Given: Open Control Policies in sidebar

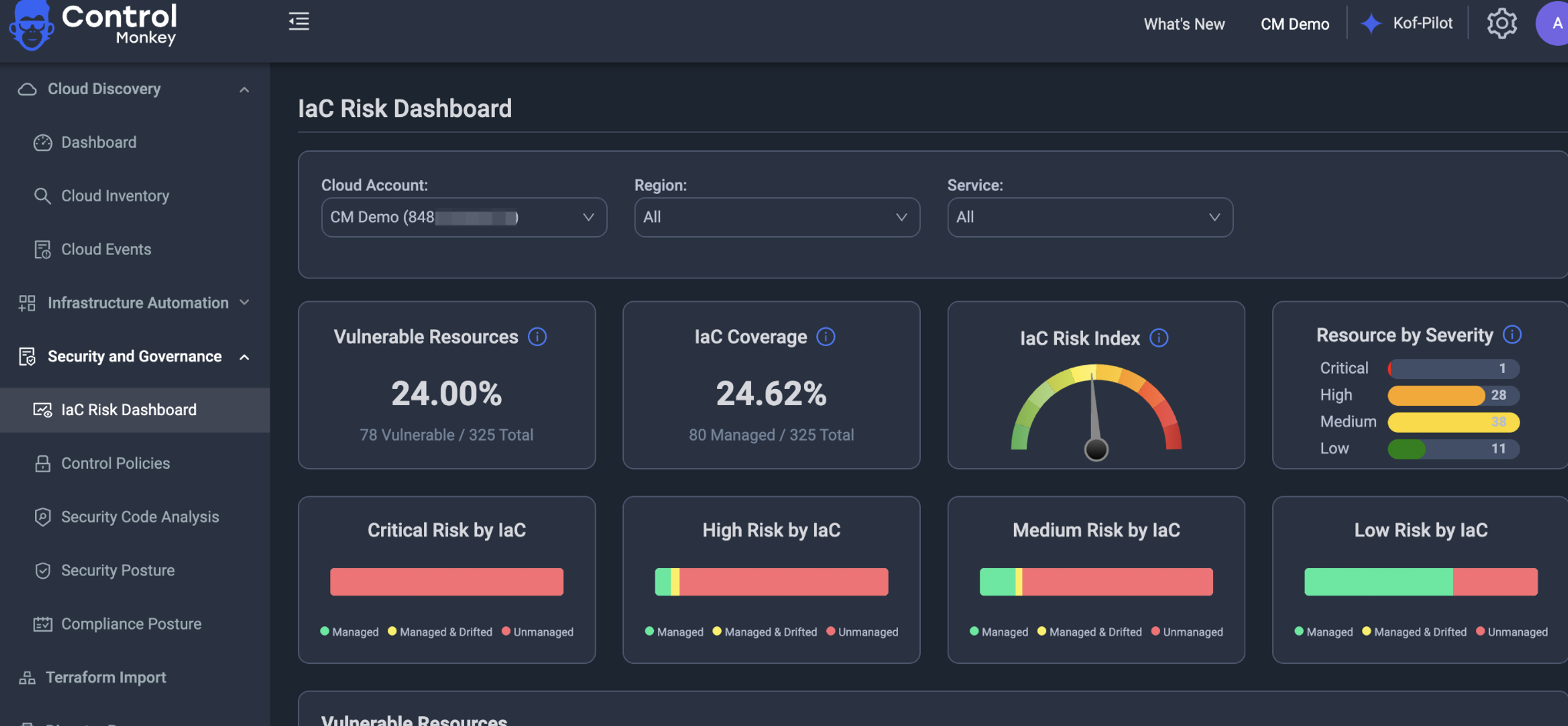Looking at the screenshot, I should tap(115, 463).
